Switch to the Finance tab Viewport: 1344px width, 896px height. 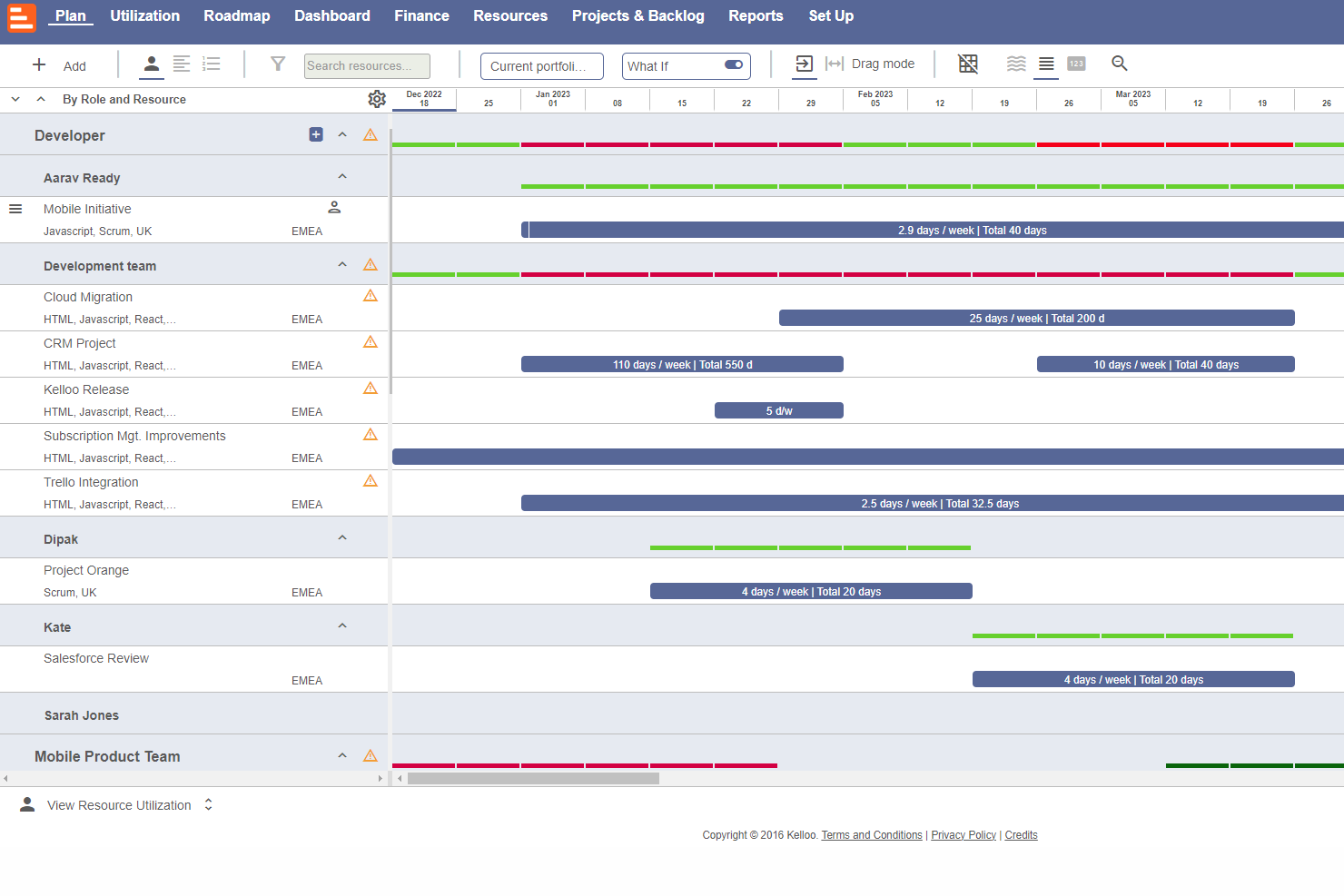pyautogui.click(x=421, y=16)
